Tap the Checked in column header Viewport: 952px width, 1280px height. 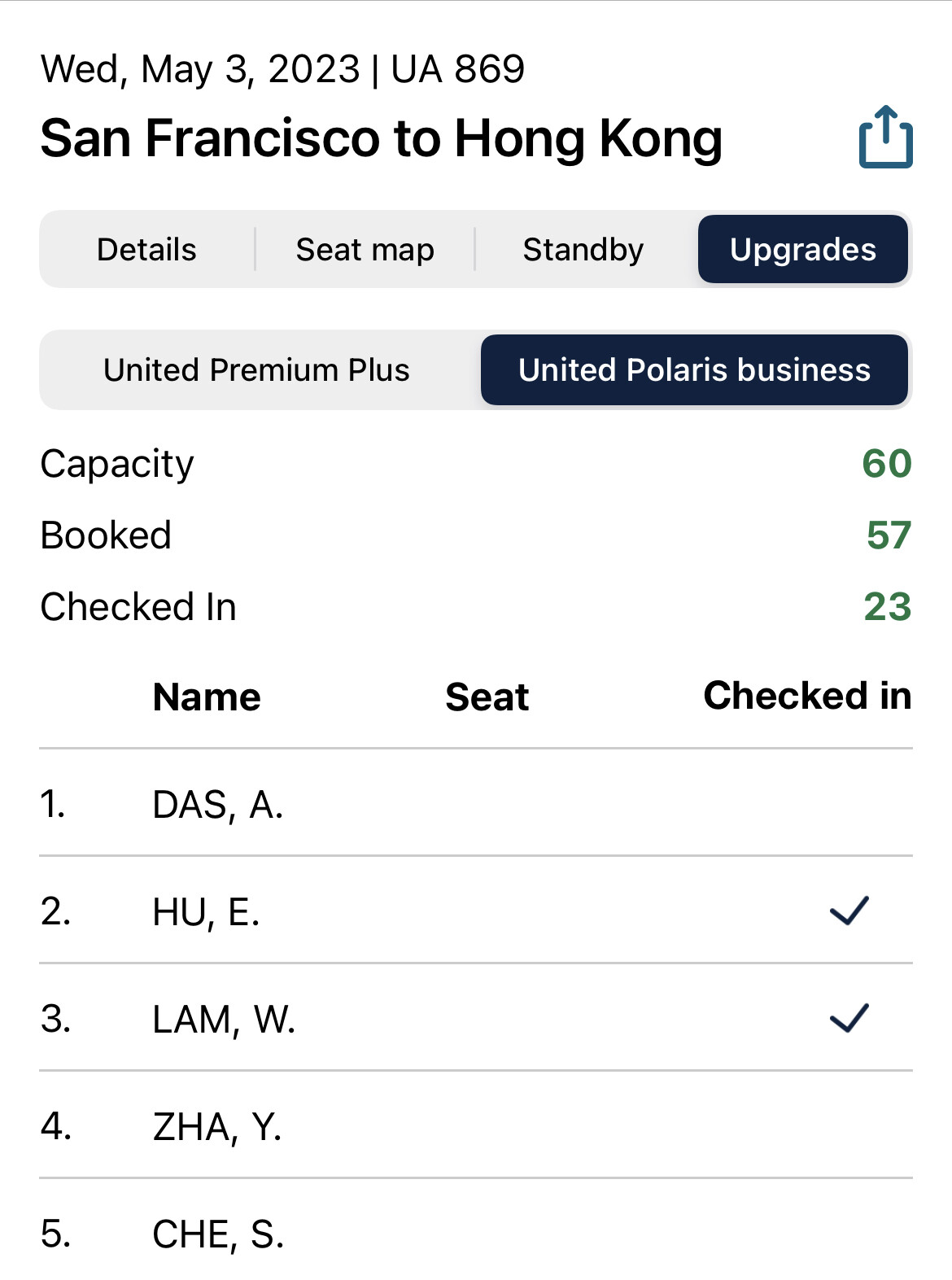click(x=807, y=697)
